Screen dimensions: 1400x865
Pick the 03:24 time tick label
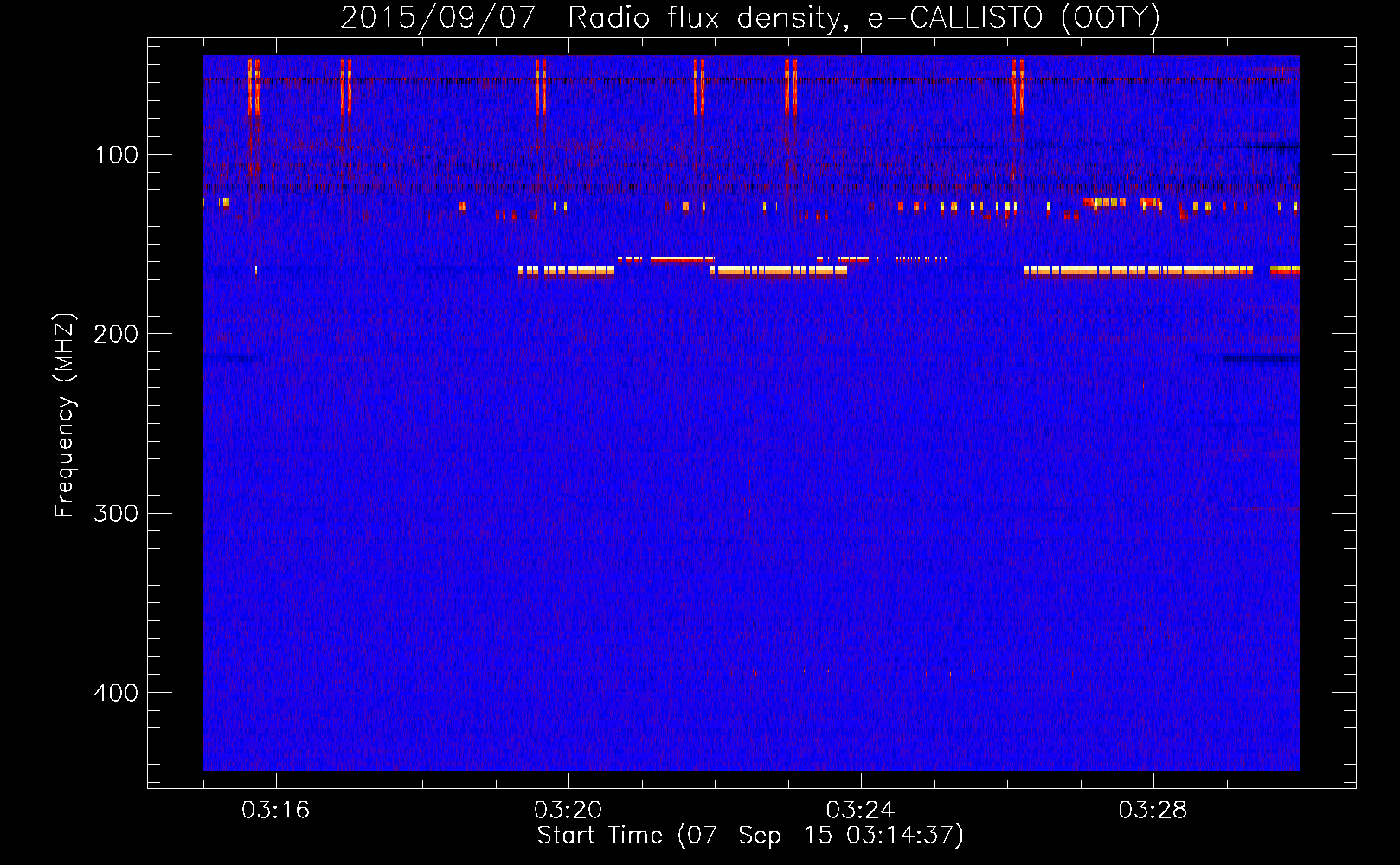click(x=860, y=811)
